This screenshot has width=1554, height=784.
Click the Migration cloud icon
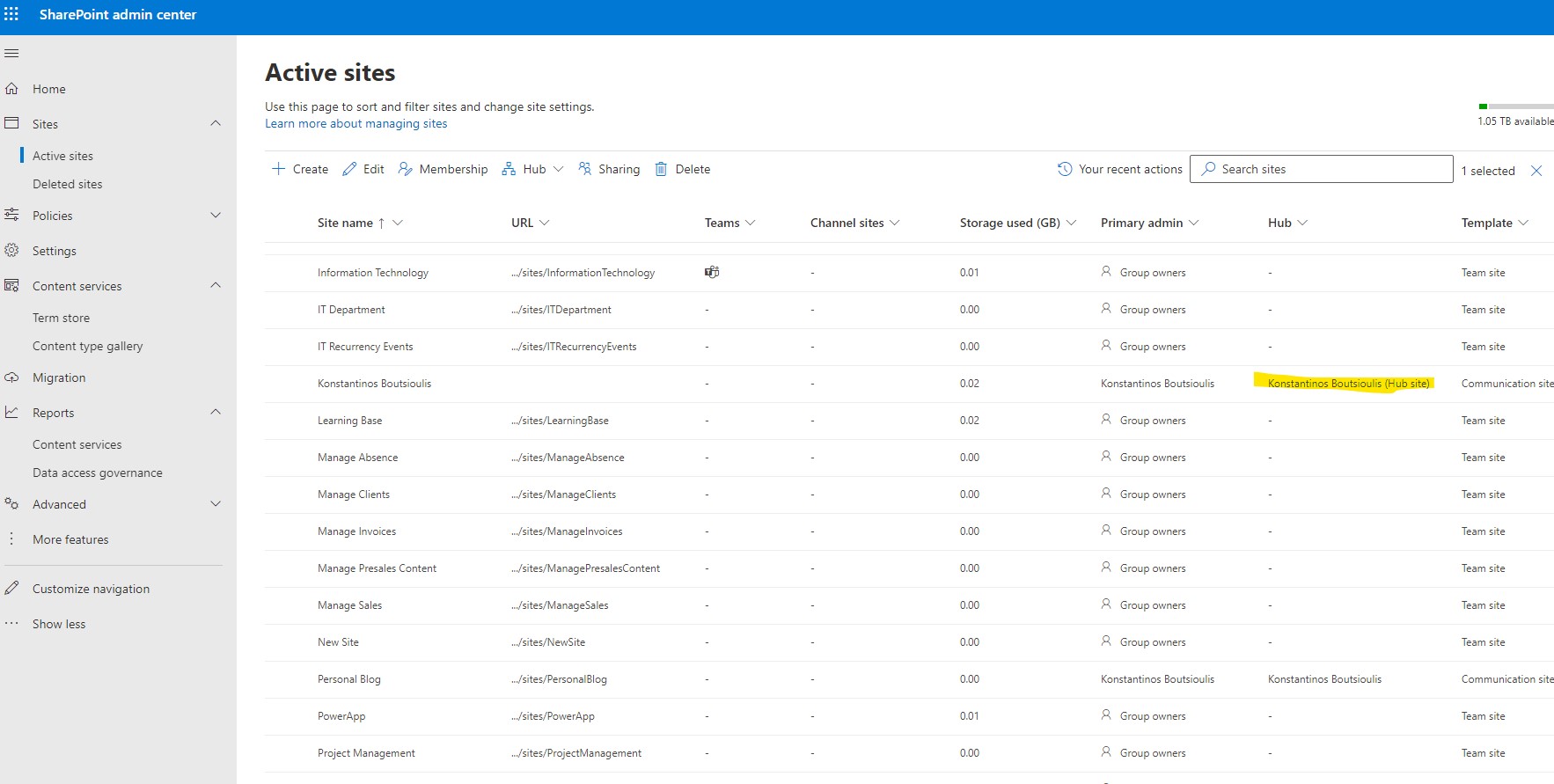pyautogui.click(x=11, y=377)
